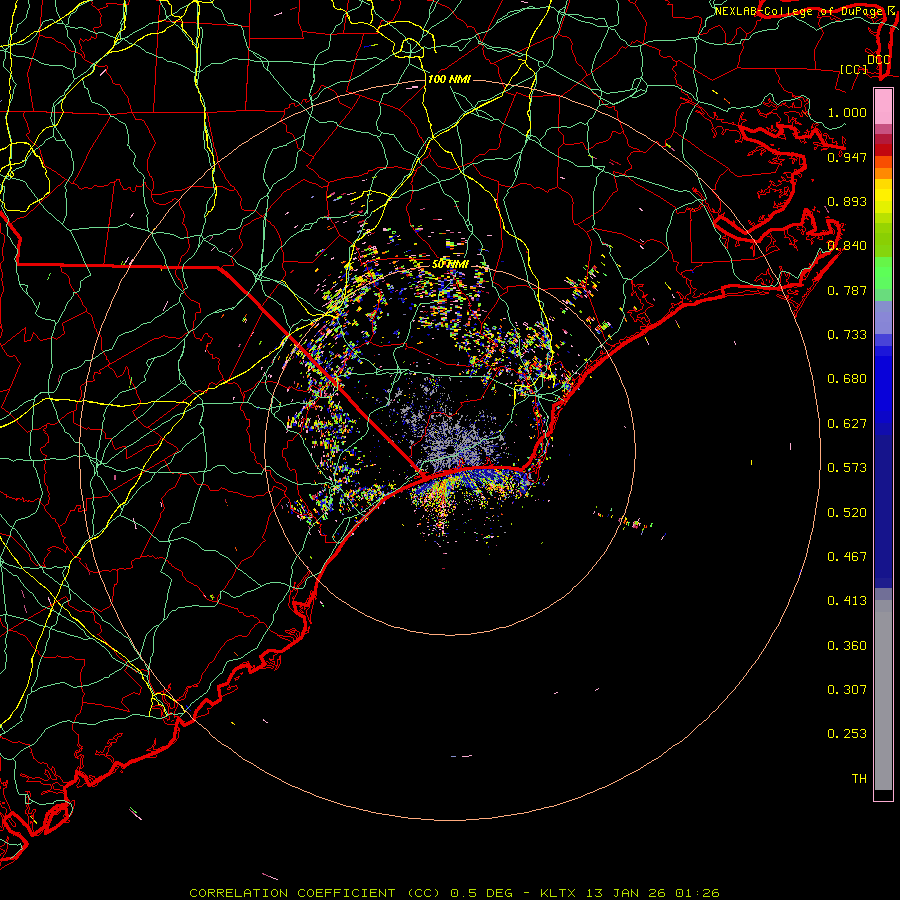
Task: Click the 100 NMI range ring label
Action: [x=449, y=79]
